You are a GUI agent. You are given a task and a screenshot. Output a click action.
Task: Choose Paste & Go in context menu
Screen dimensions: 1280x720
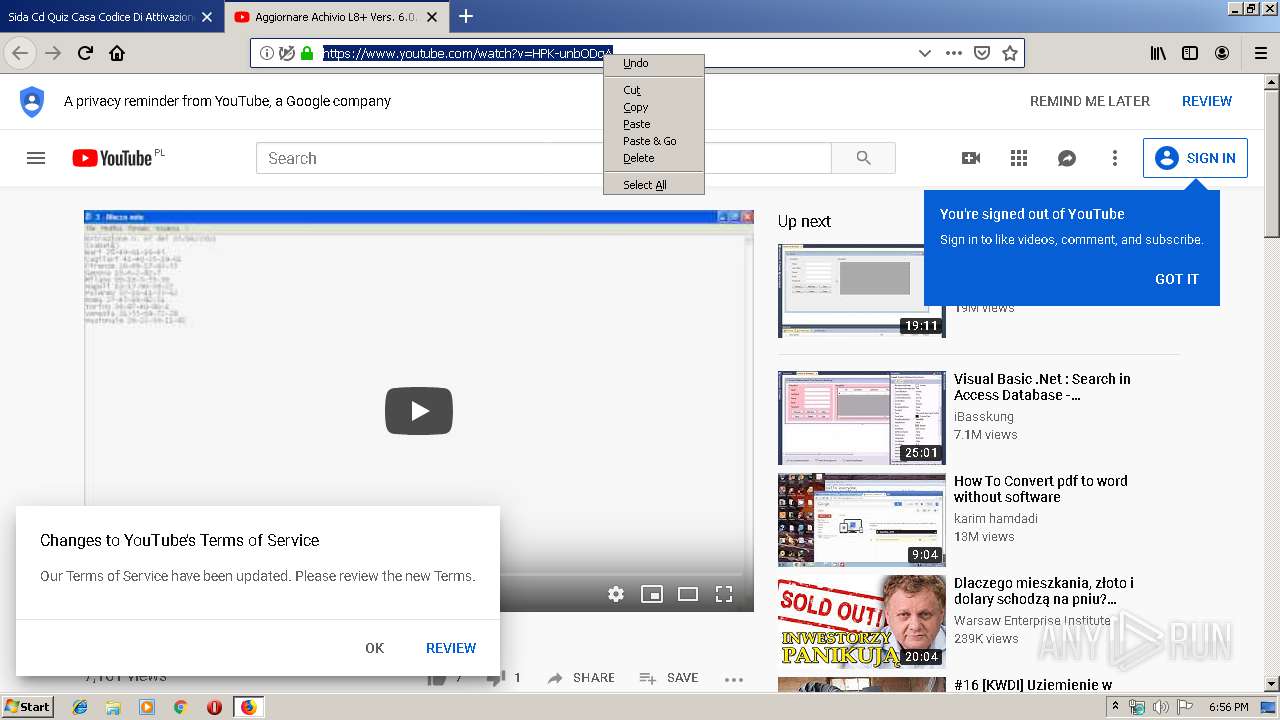pos(654,141)
